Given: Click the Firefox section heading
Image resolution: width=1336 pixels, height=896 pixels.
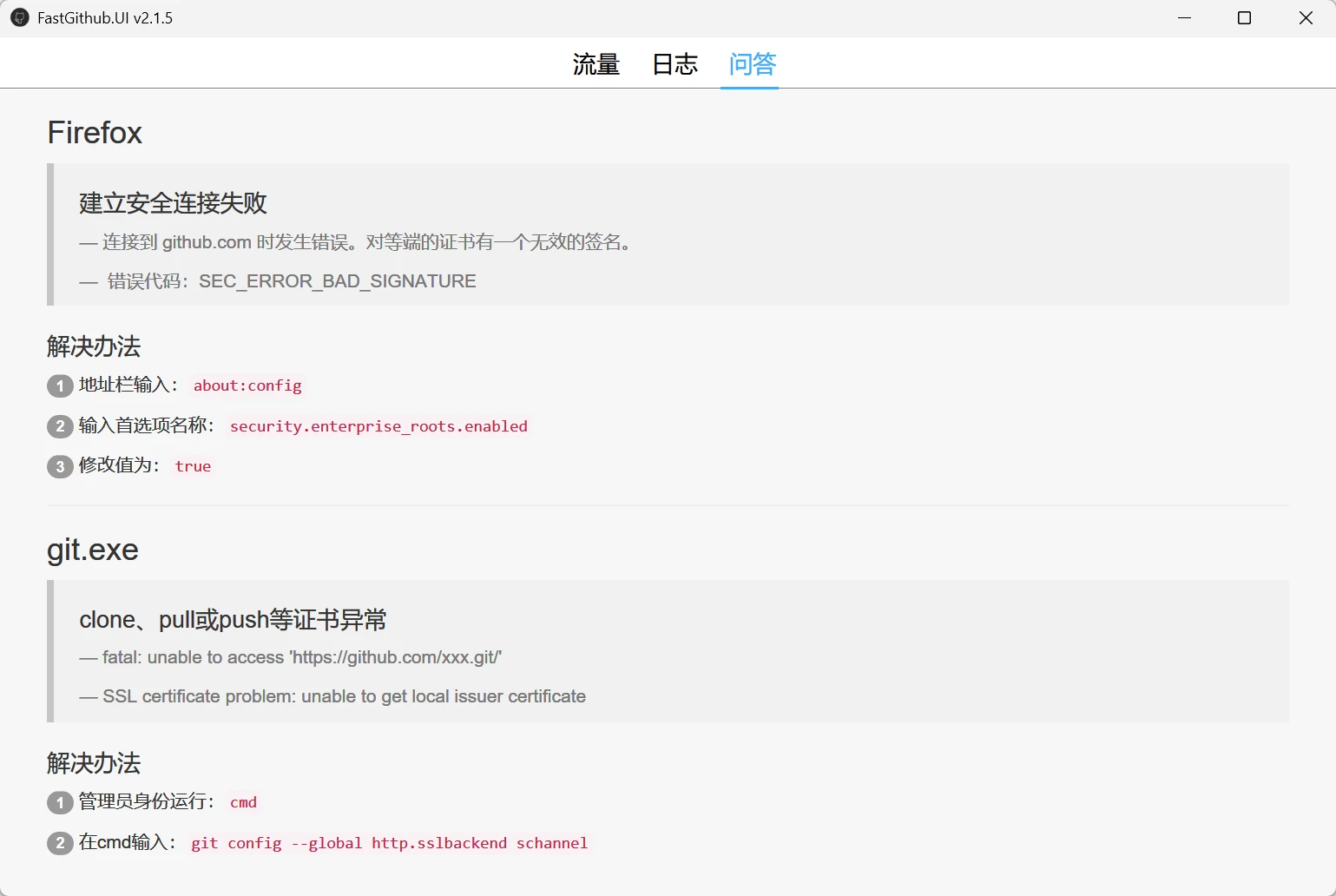Looking at the screenshot, I should pos(95,132).
